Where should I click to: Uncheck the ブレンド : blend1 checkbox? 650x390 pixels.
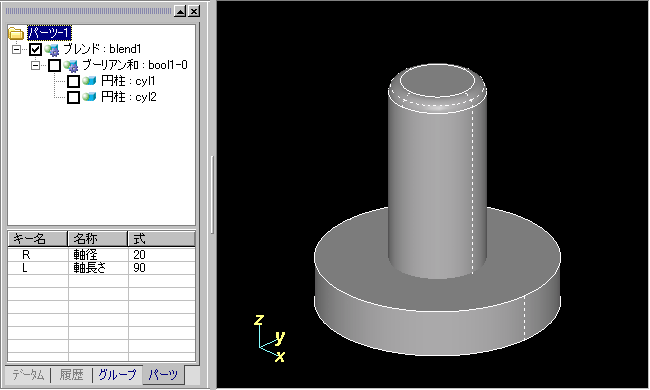[36, 50]
